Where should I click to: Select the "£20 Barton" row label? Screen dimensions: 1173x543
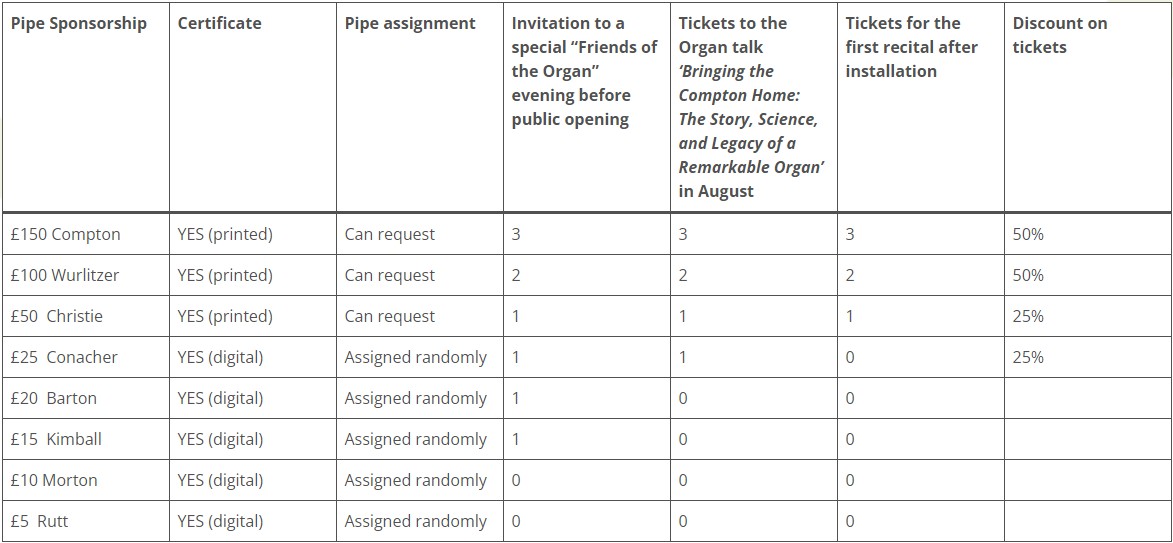(54, 398)
